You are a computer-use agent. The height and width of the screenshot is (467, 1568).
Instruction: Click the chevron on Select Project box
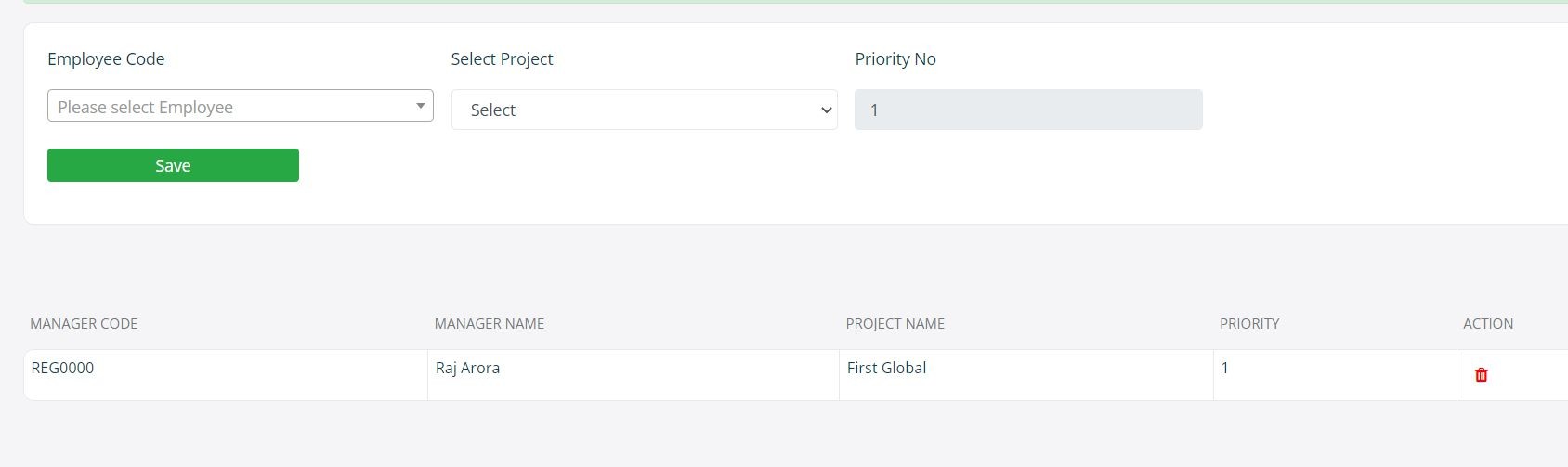coord(826,110)
